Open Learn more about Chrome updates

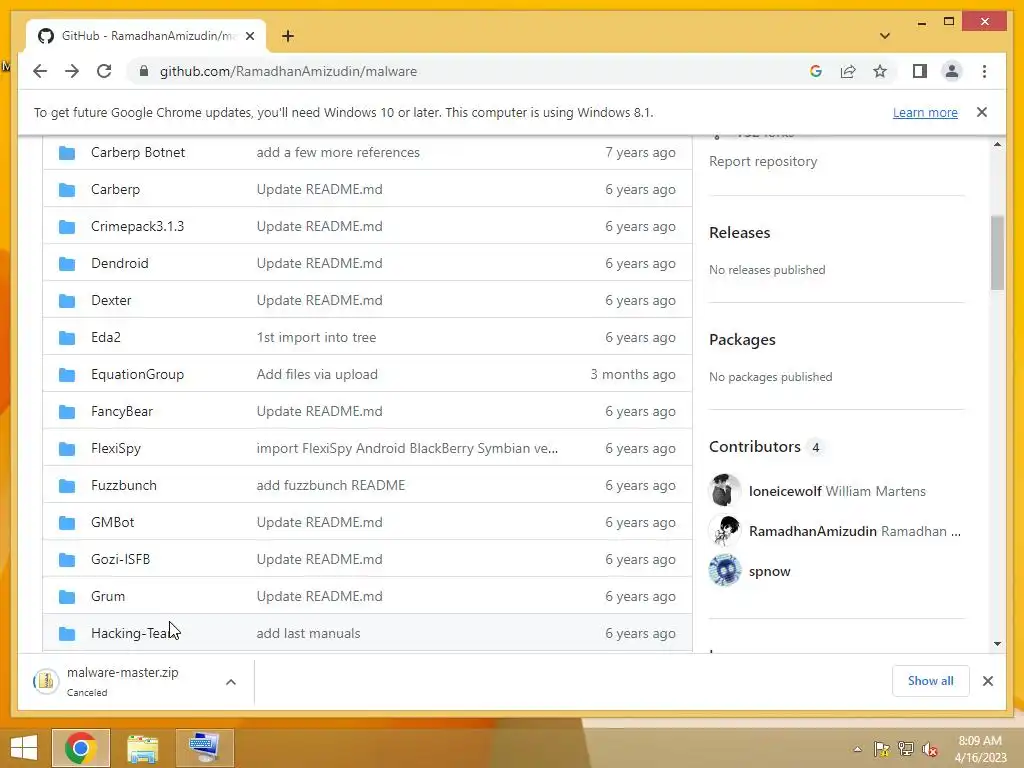click(925, 112)
